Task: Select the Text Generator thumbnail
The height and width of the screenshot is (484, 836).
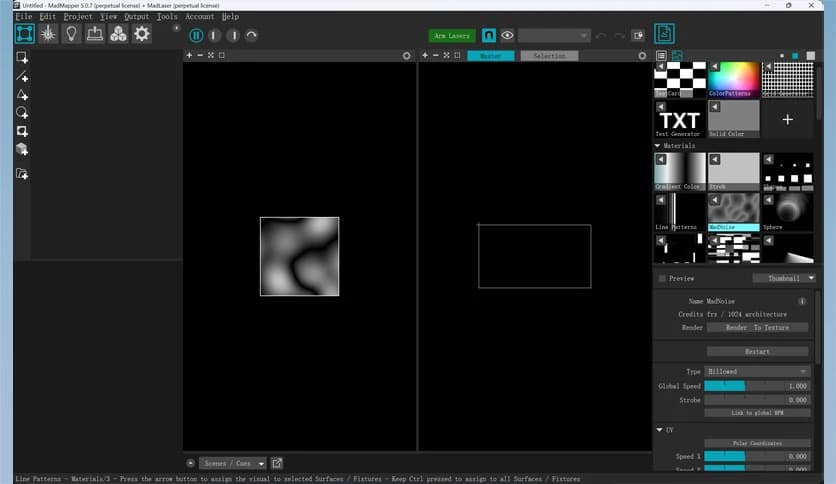Action: click(680, 119)
